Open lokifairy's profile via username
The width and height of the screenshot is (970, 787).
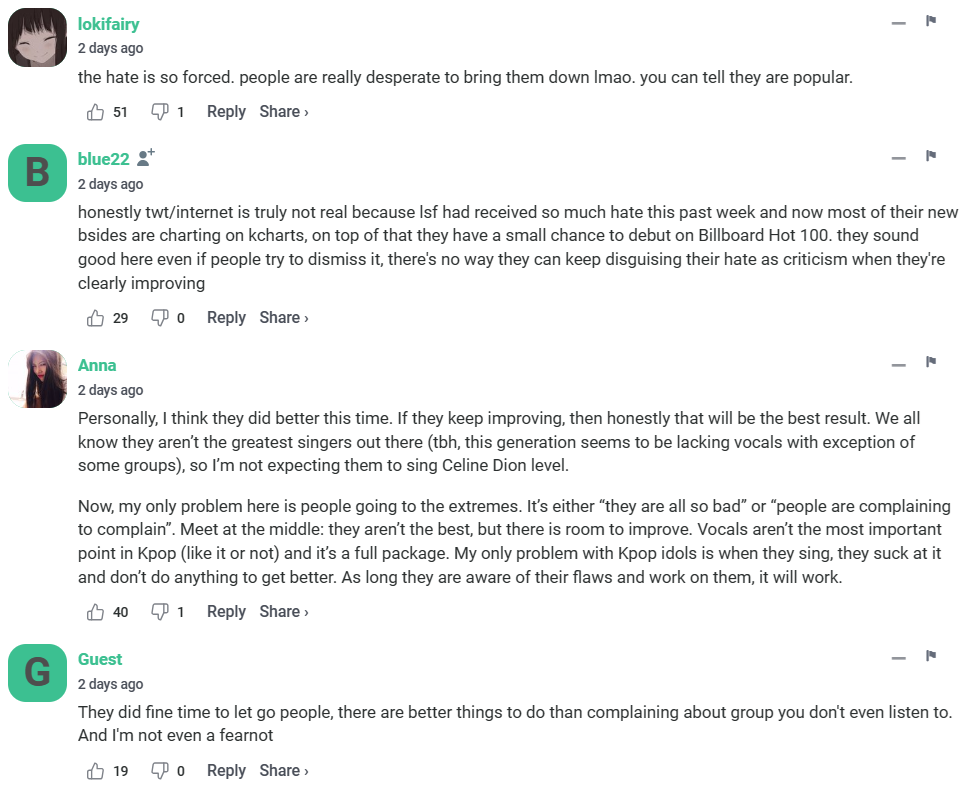[x=109, y=24]
